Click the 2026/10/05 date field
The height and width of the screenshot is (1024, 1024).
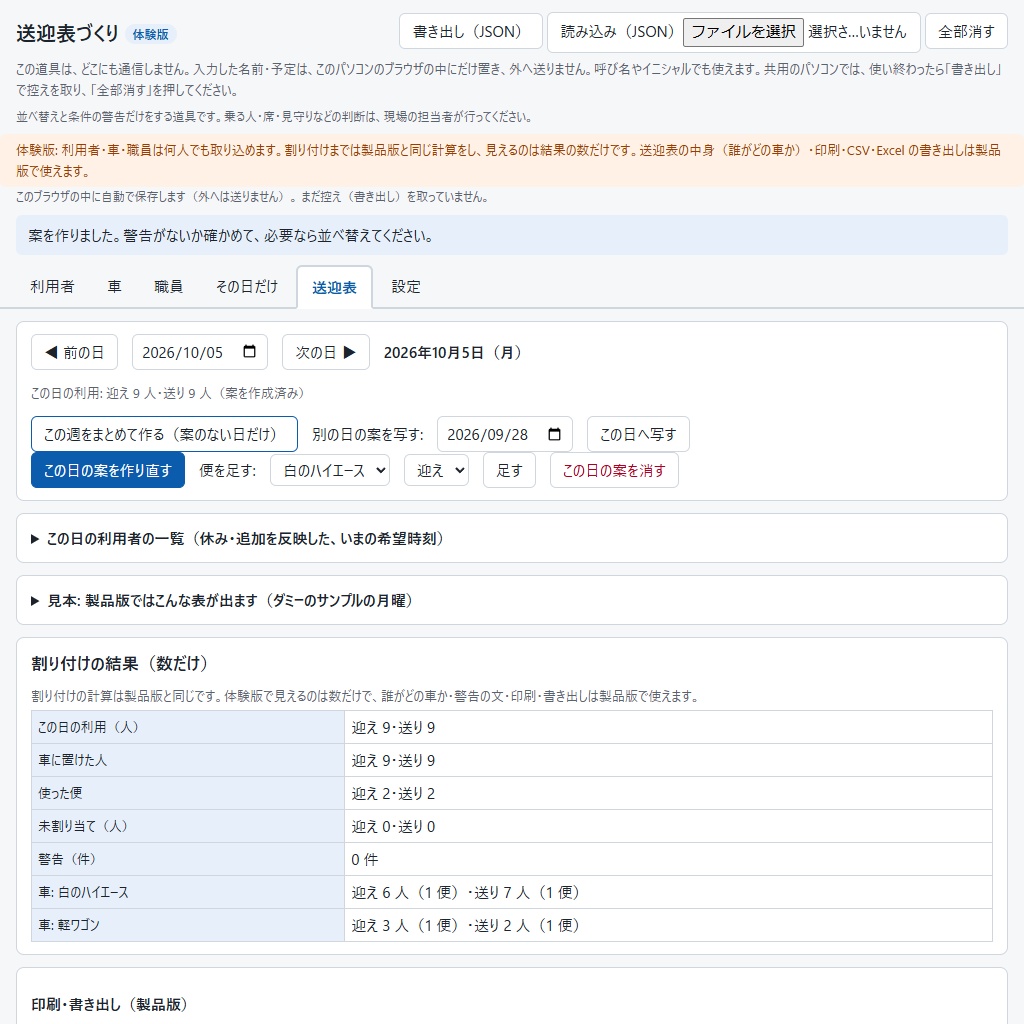pos(200,352)
